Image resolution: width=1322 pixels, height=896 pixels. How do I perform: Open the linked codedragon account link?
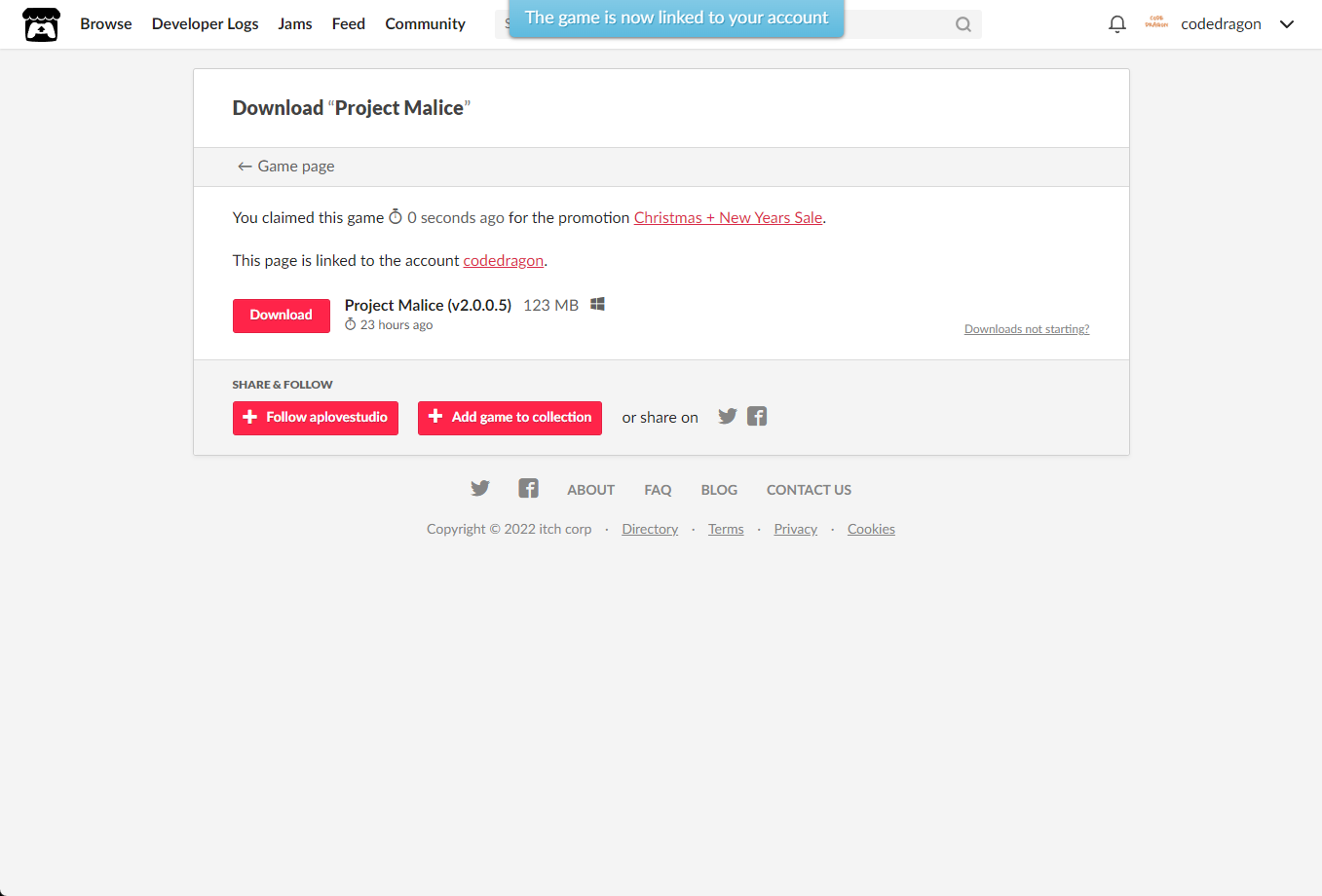504,261
